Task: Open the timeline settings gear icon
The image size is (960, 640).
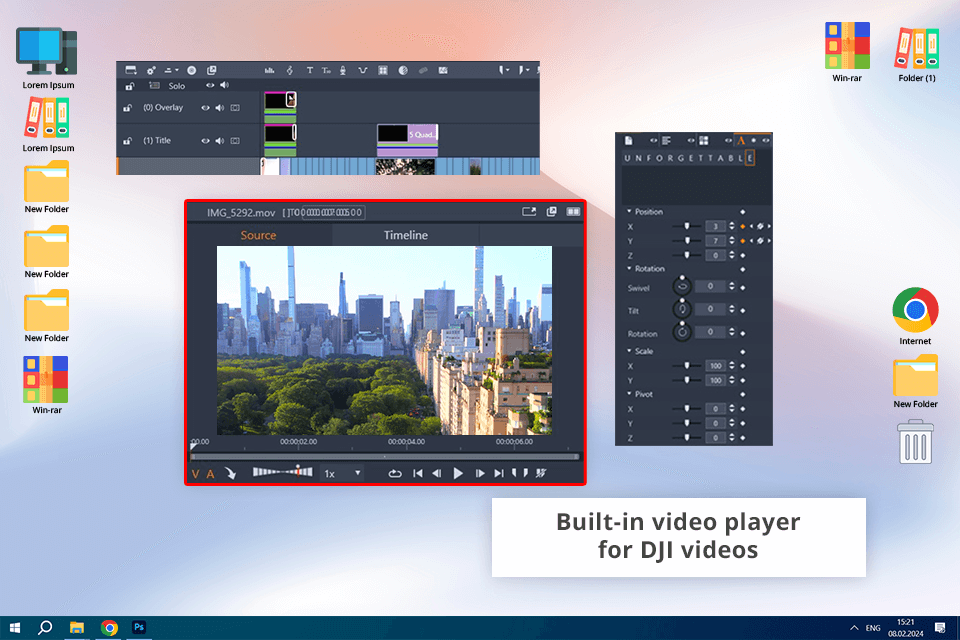Action: (151, 70)
